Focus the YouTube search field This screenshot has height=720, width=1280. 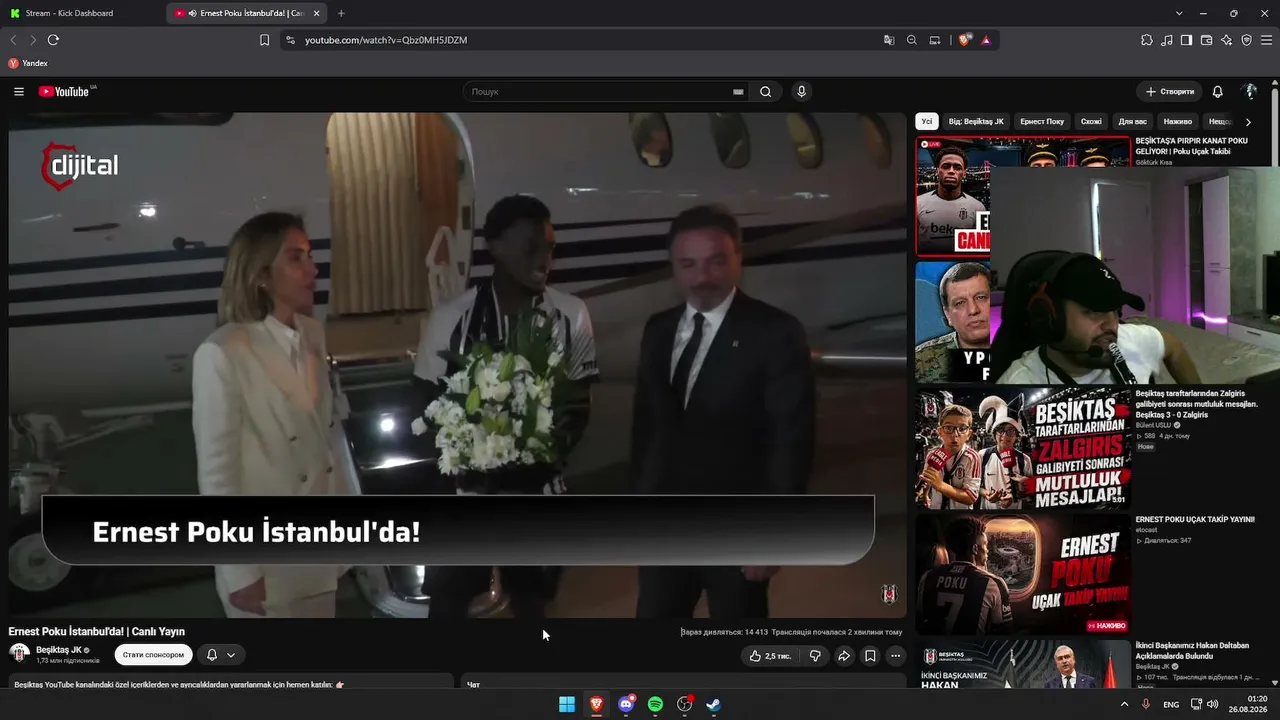[600, 92]
